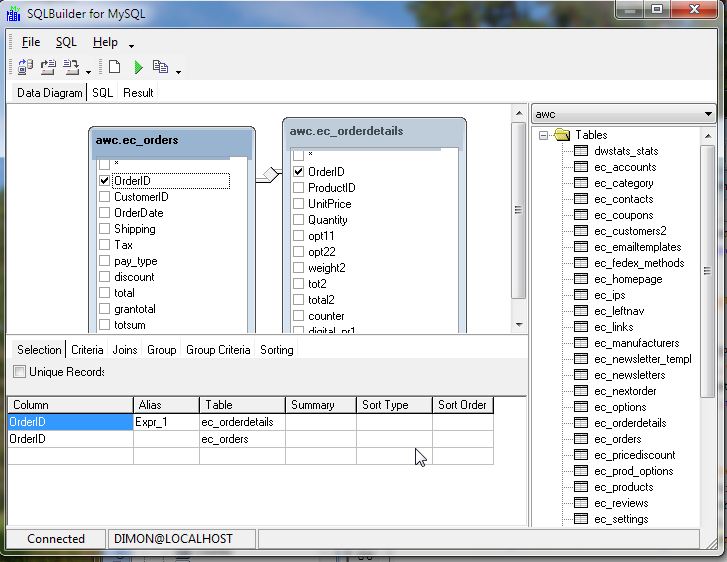Check UnitPrice field checkbox
The height and width of the screenshot is (562, 727).
(299, 204)
